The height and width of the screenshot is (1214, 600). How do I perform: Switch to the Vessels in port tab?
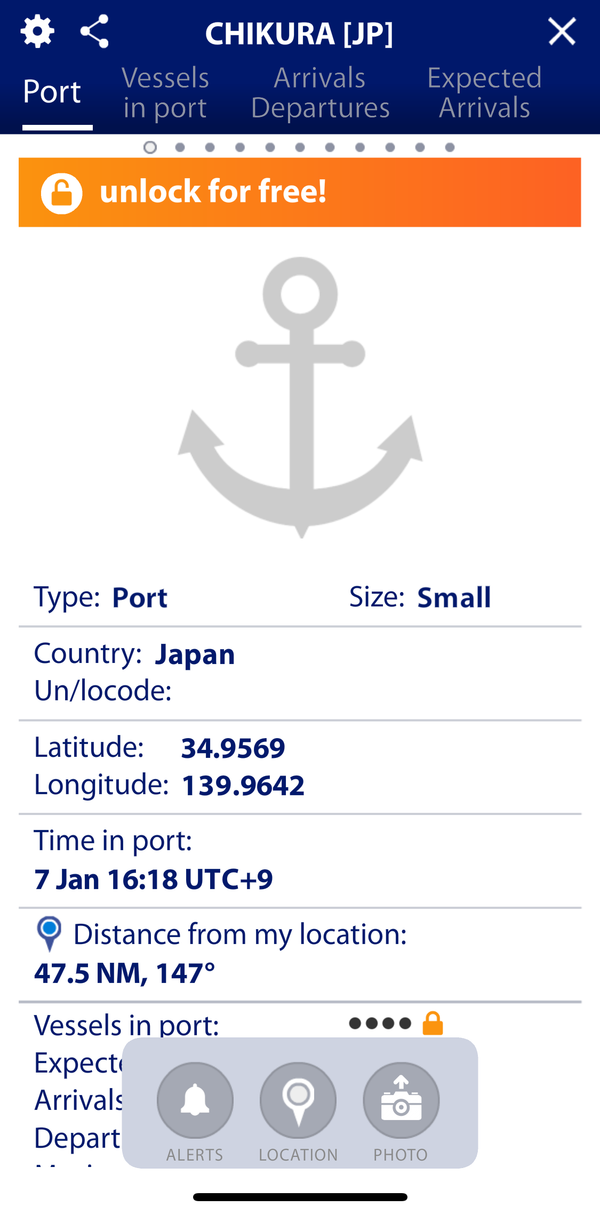165,93
